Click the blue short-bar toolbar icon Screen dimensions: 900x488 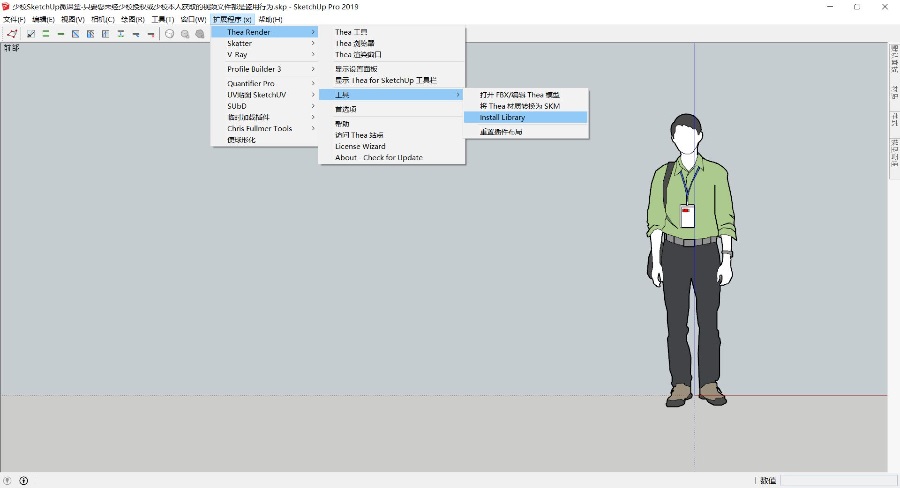pos(136,34)
